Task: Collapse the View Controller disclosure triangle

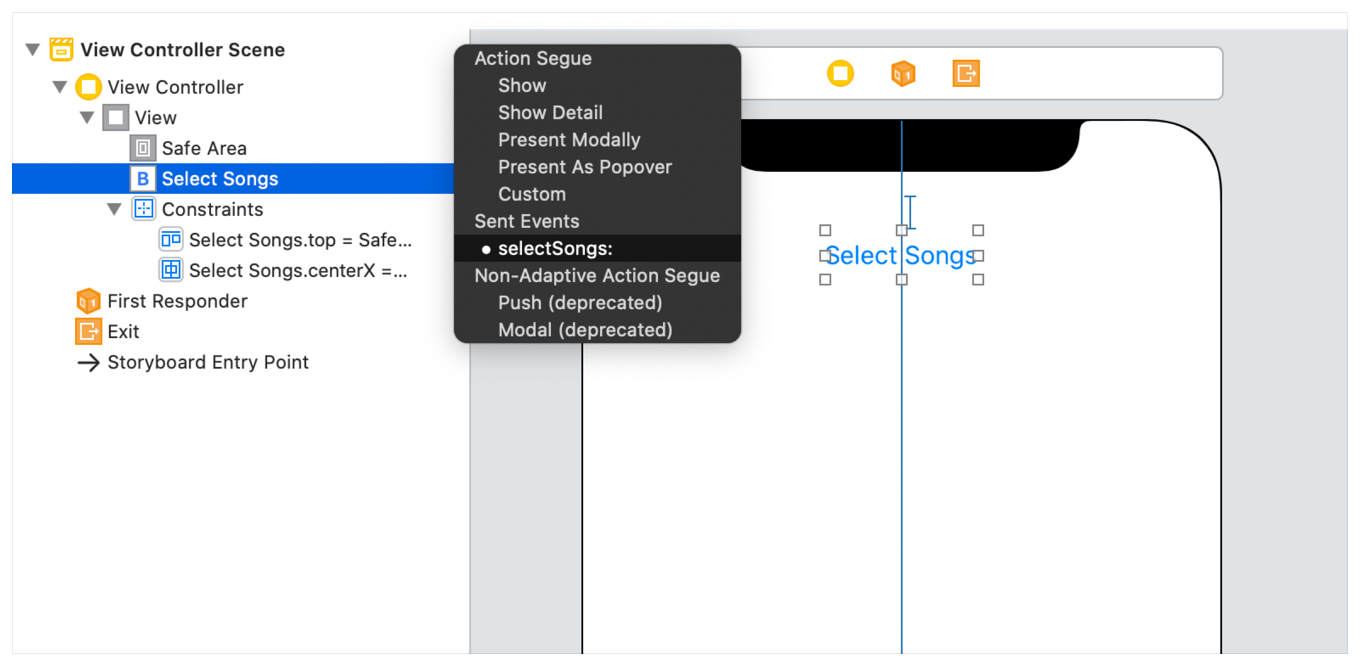Action: click(x=60, y=87)
